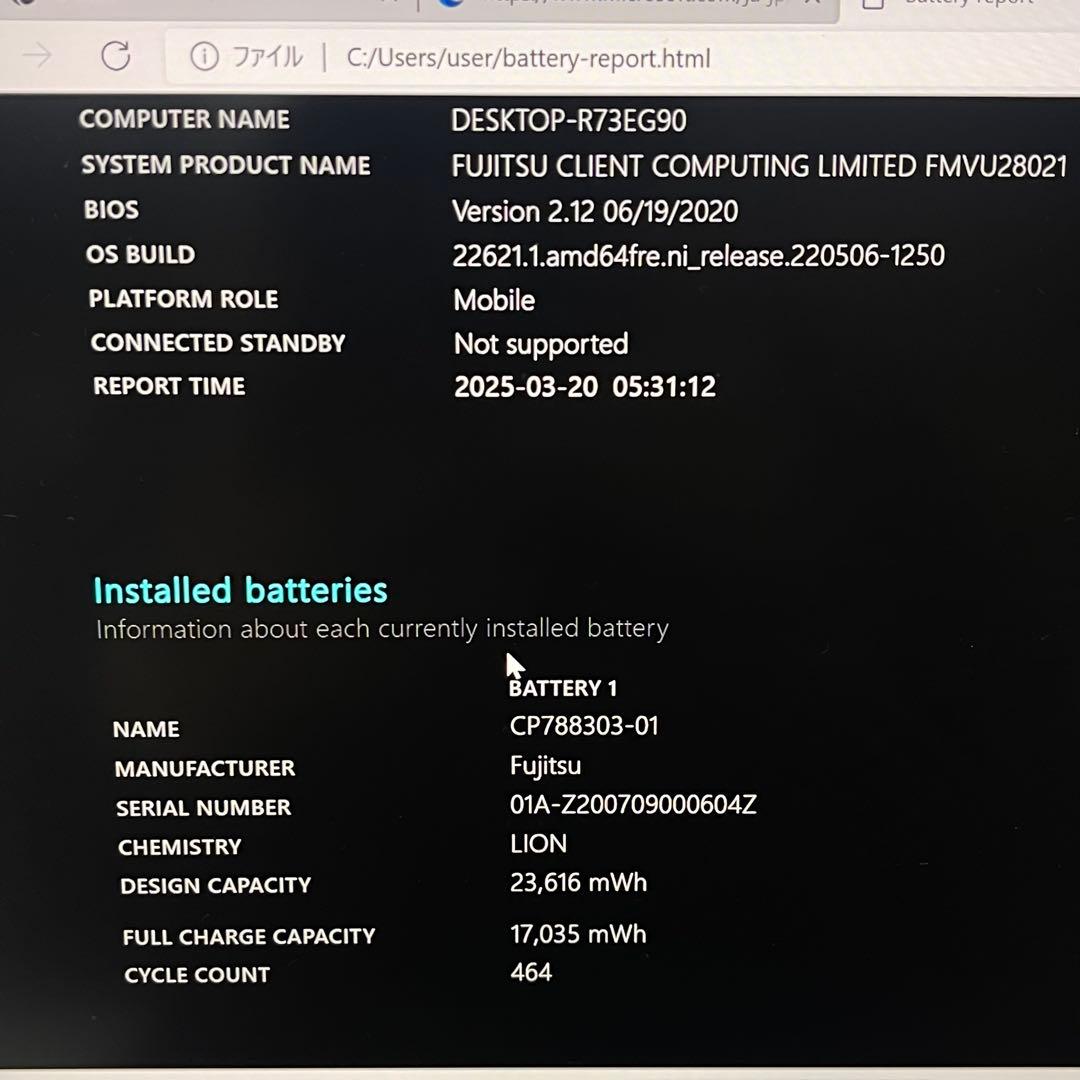The image size is (1080, 1080).
Task: Click the address bar with battery-report.html path
Action: coord(528,58)
